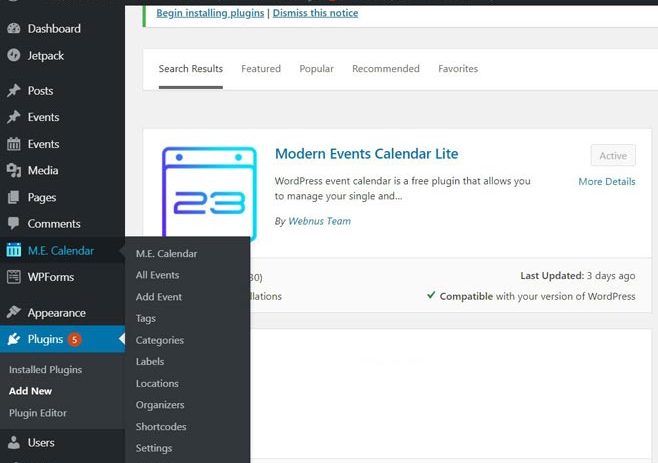Click Dismiss this notice link

[316, 13]
